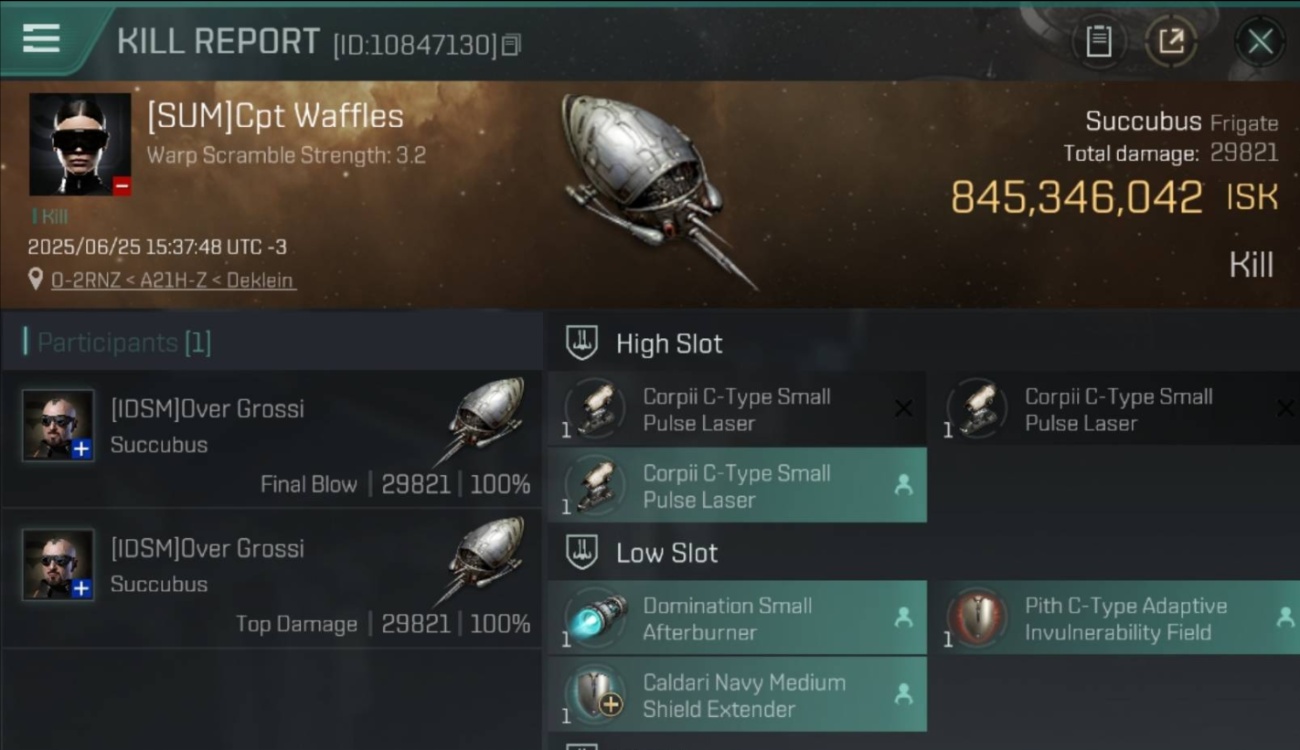The height and width of the screenshot is (750, 1300).
Task: Open the hamburger menu icon
Action: pyautogui.click(x=41, y=39)
